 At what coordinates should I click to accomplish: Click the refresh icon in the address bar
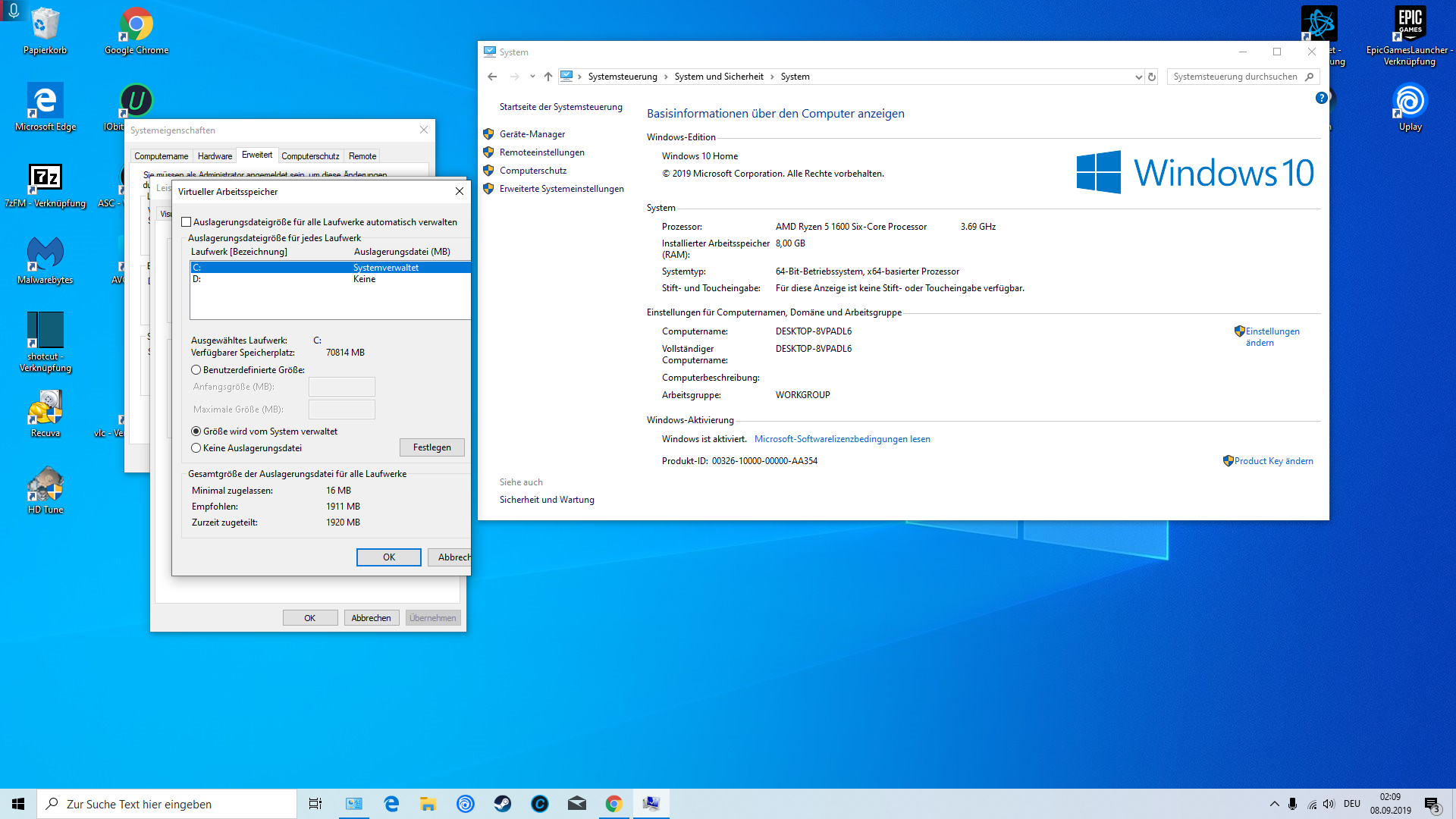click(x=1152, y=77)
